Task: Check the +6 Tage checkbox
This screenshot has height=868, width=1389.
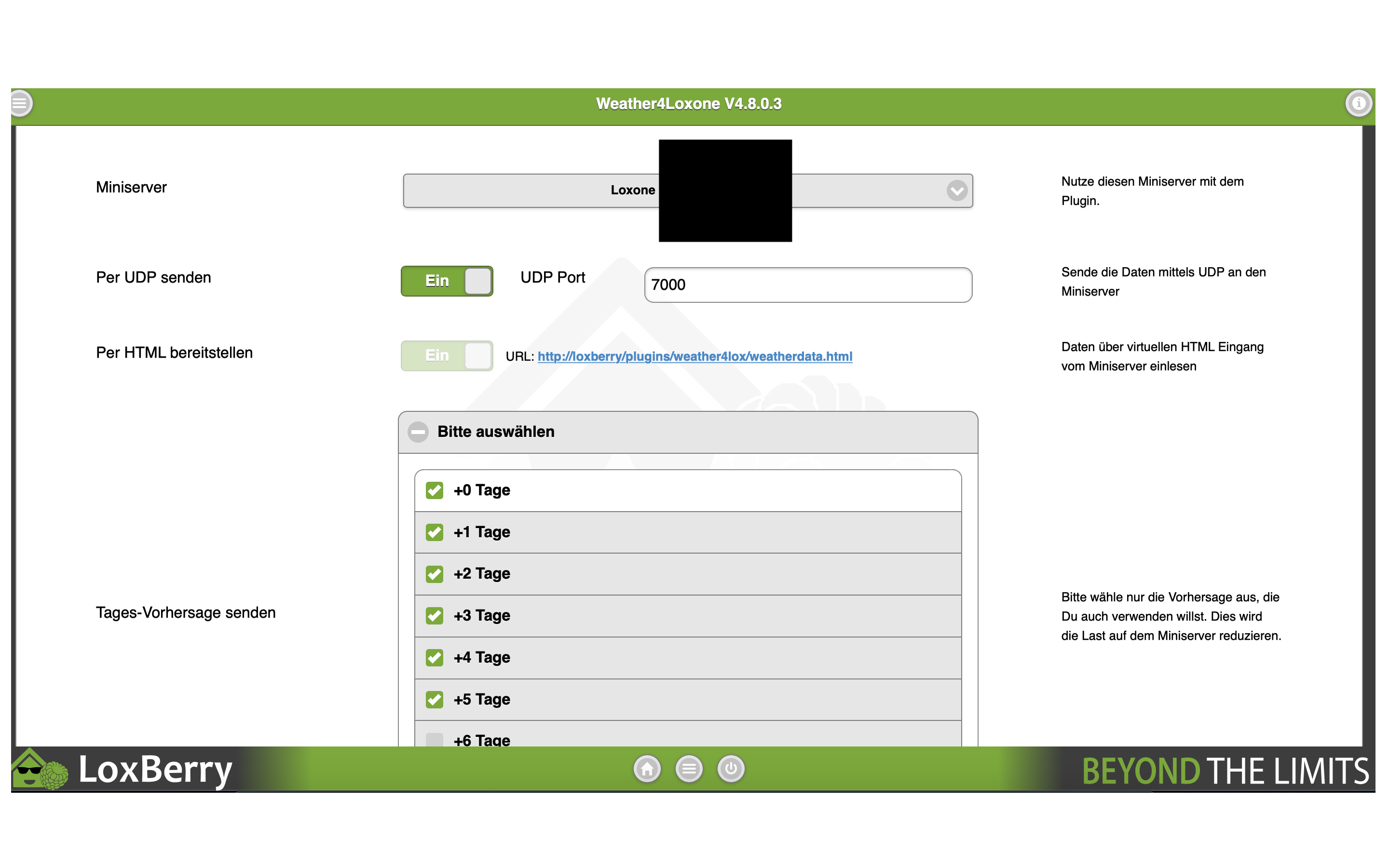Action: 435,739
